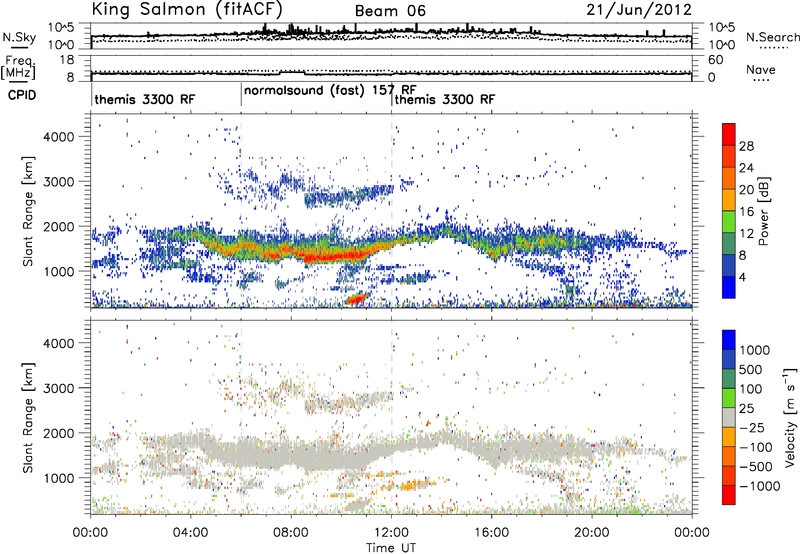The width and height of the screenshot is (800, 554).
Task: Click the '4000' tick on velocity panel axis
Action: [59, 343]
